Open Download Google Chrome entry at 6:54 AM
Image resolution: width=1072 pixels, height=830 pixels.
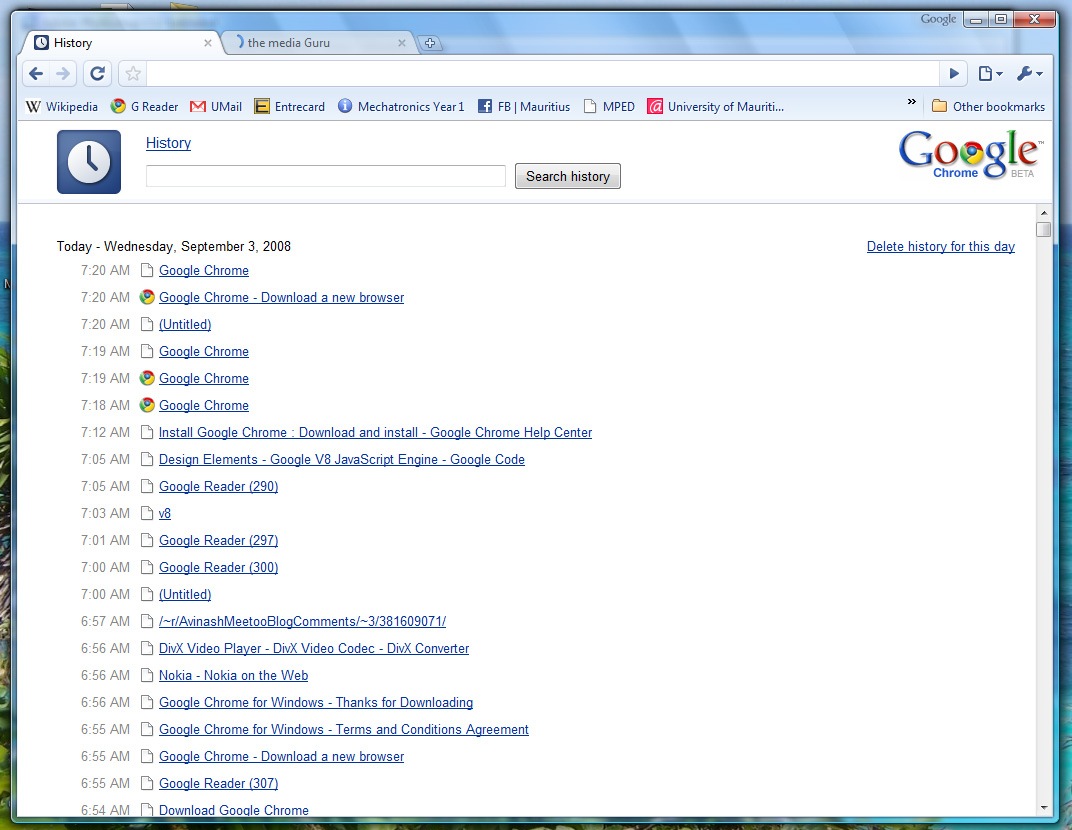point(234,810)
